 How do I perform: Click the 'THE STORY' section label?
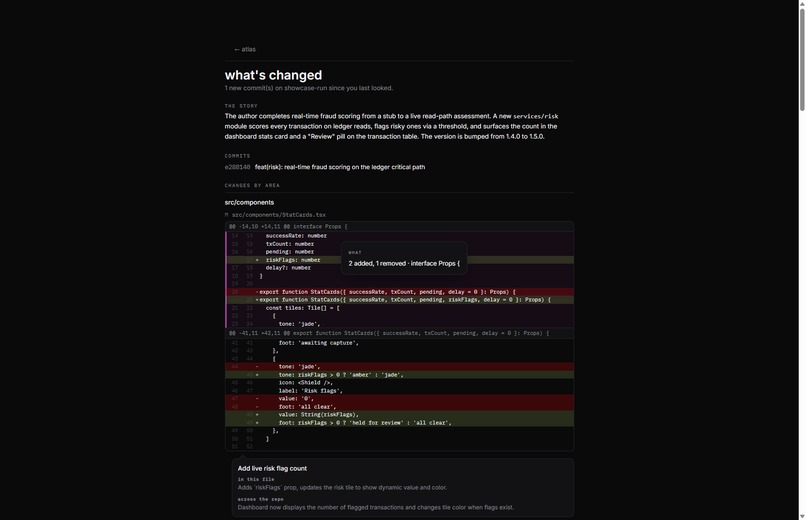[x=241, y=106]
